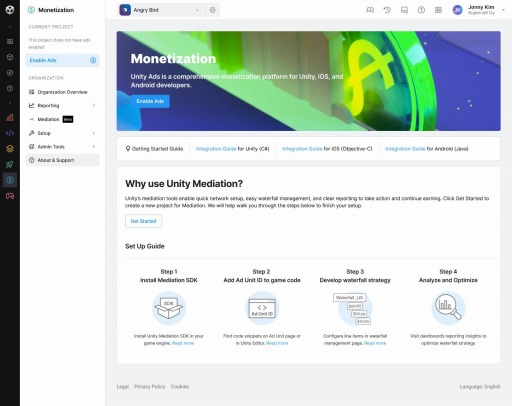The image size is (512, 406).
Task: Click the orange bar chart icon in left rail
Action: coord(10,117)
